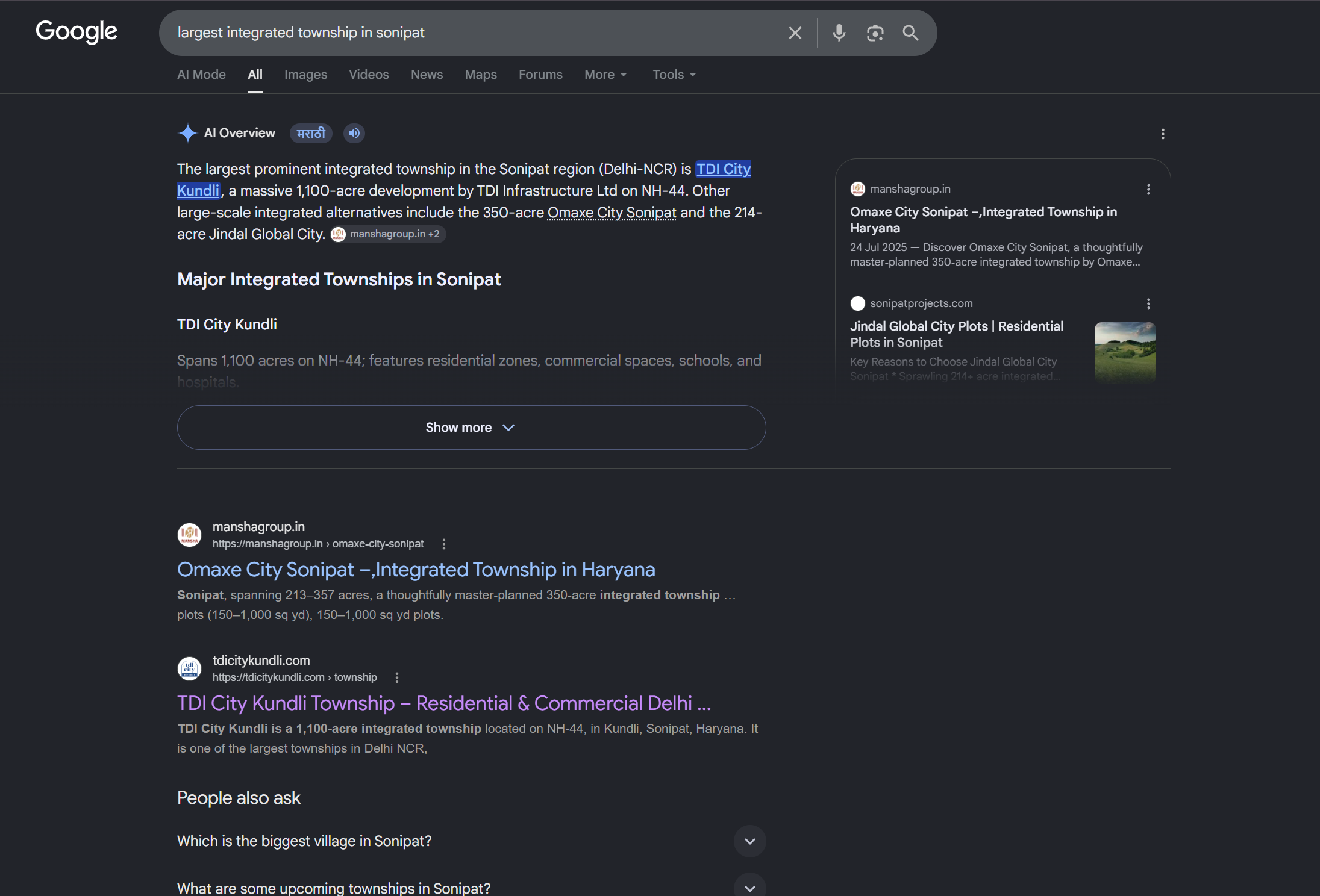This screenshot has height=896, width=1320.
Task: Click the 'Major Integrated Townships in Sonipat' heading
Action: pyautogui.click(x=339, y=279)
